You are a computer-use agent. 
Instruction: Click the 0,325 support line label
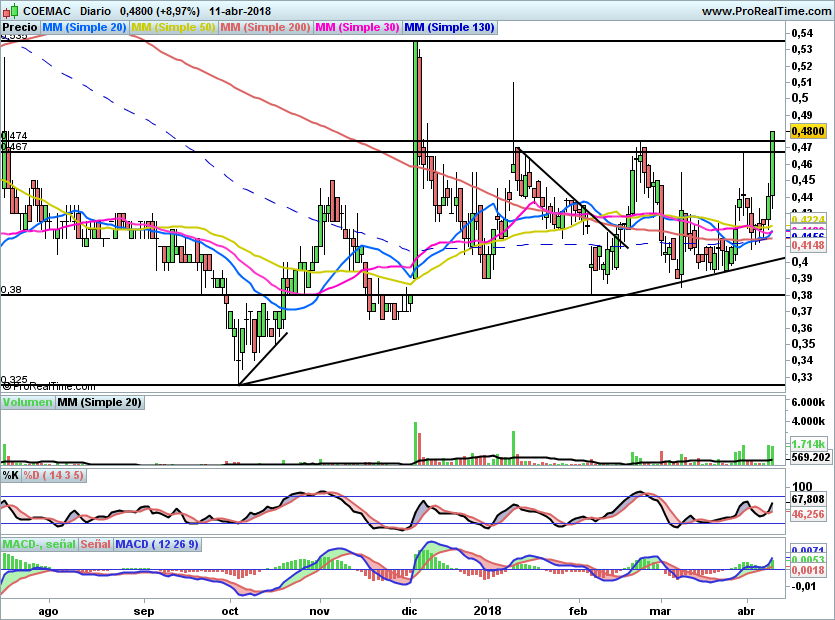click(14, 380)
